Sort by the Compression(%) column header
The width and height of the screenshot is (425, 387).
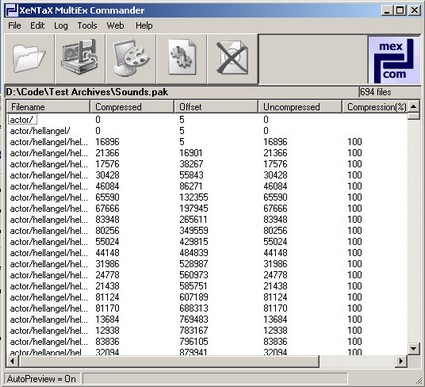point(374,107)
